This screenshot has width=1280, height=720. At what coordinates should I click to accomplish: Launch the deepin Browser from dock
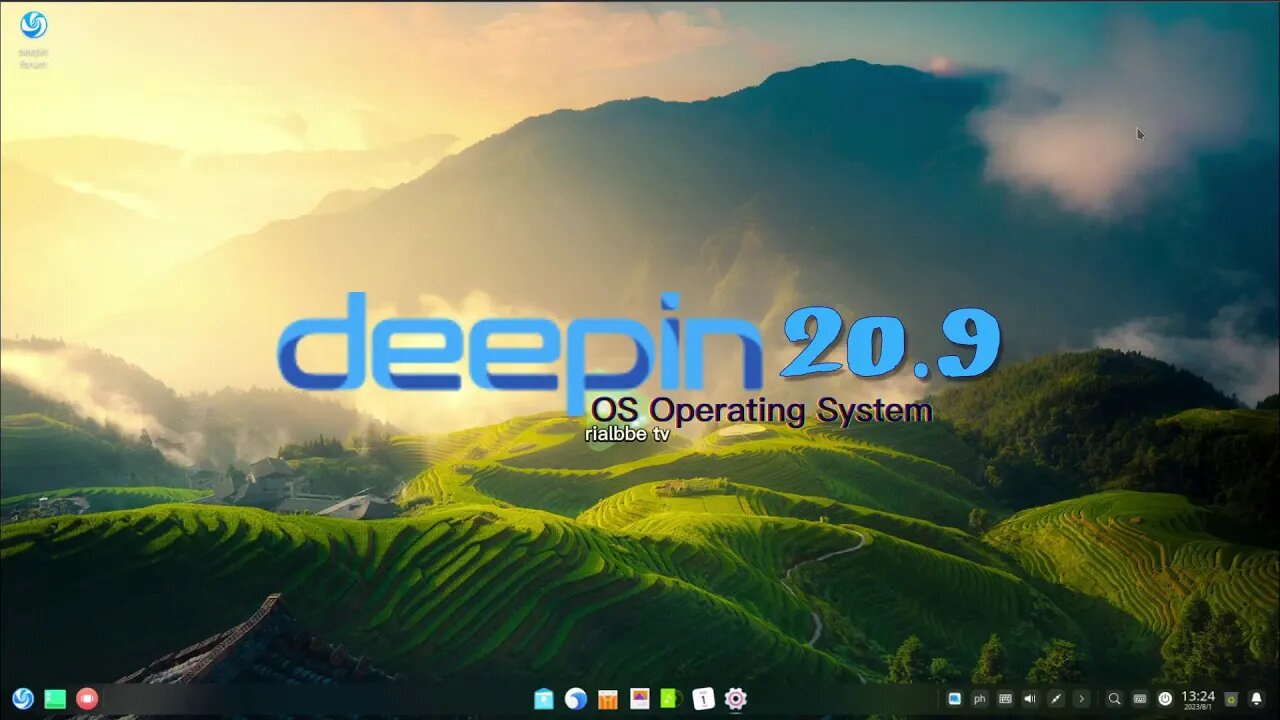tap(575, 699)
